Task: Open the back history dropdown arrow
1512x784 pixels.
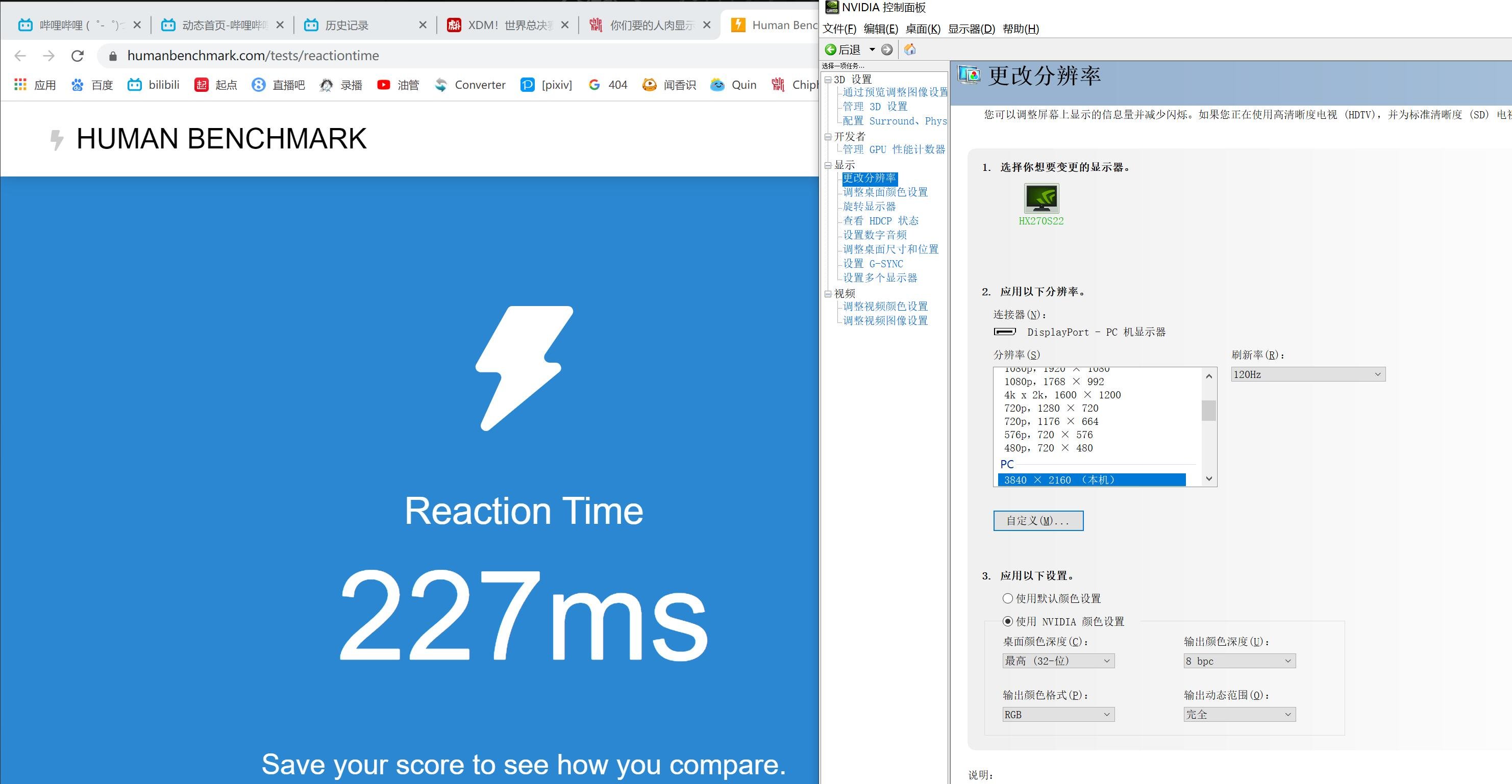Action: tap(872, 50)
